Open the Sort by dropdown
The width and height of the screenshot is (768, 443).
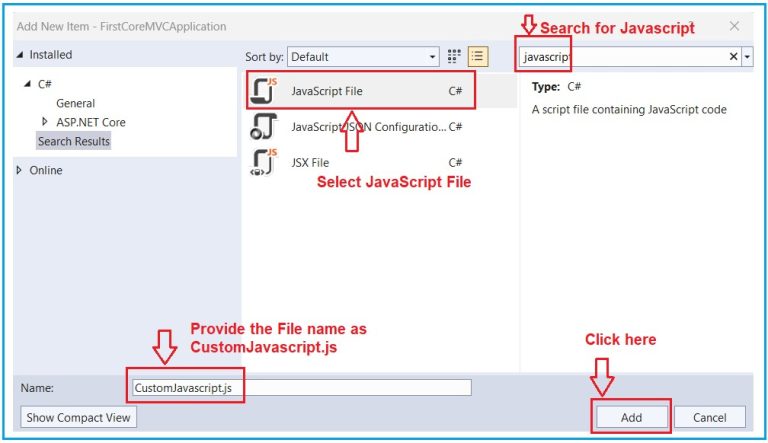(x=363, y=57)
